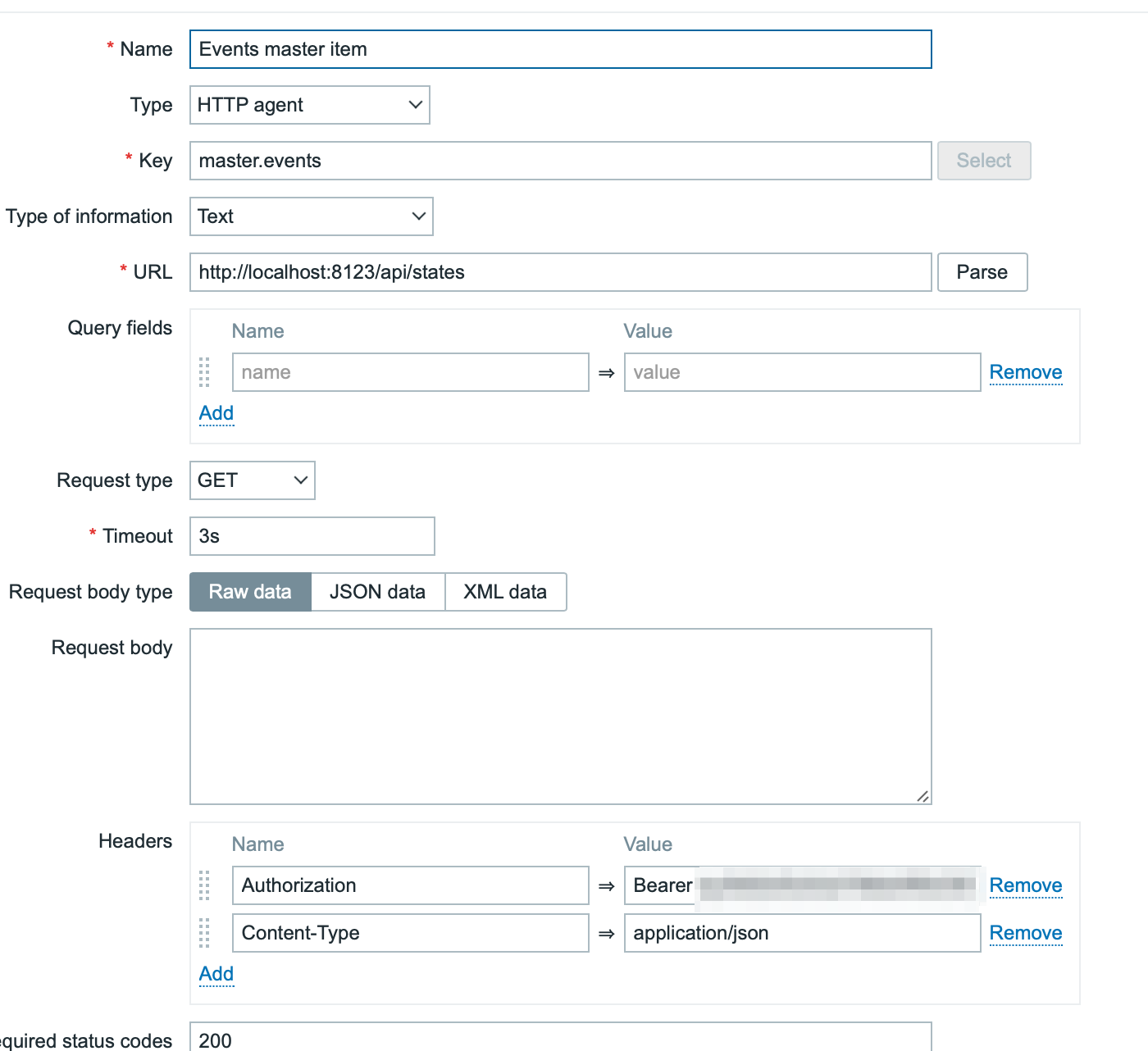Screen dimensions: 1148x1051
Task: Select Raw data request body type
Action: 250,592
